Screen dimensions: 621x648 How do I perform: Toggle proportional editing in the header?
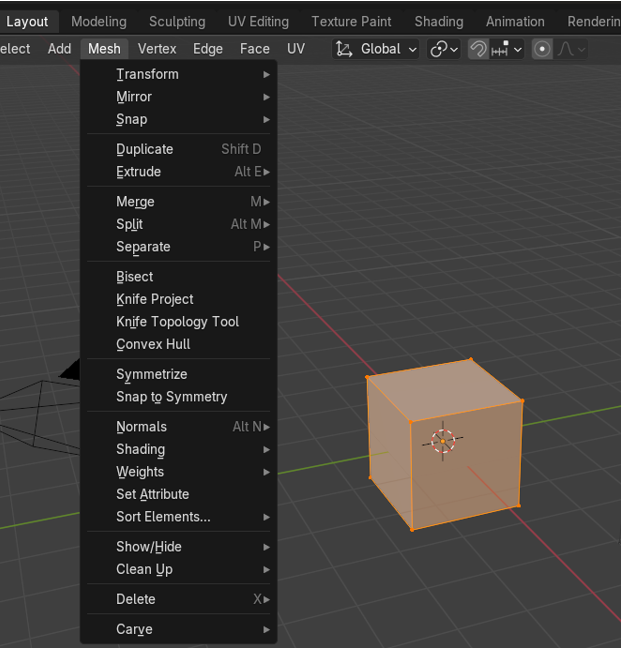(542, 49)
